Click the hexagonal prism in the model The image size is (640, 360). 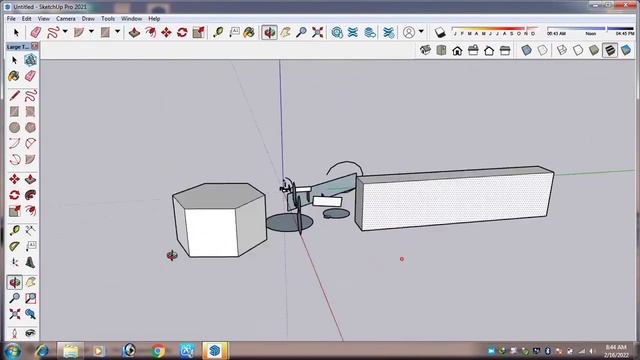tap(220, 220)
